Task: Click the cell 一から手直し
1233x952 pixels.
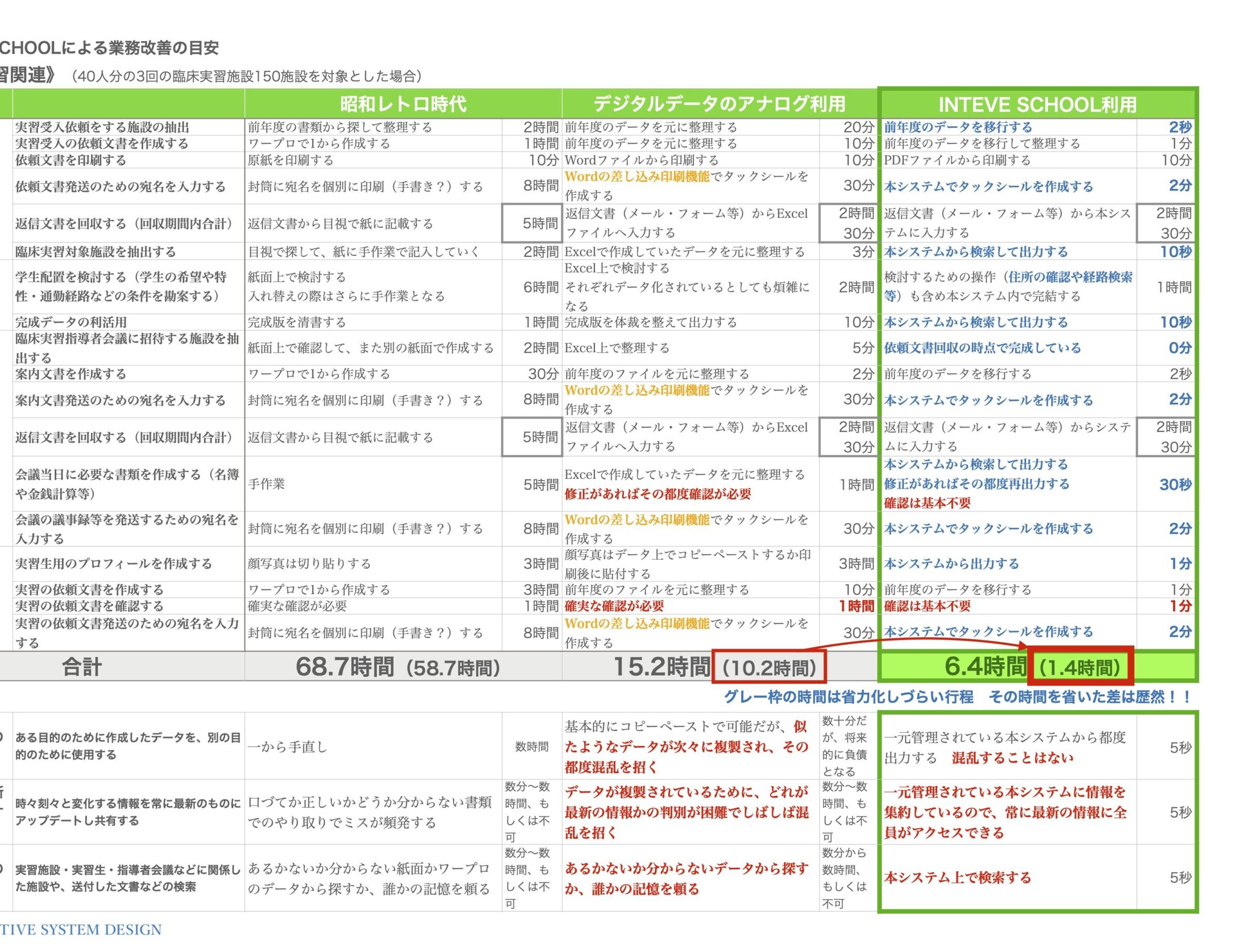Action: 288,747
